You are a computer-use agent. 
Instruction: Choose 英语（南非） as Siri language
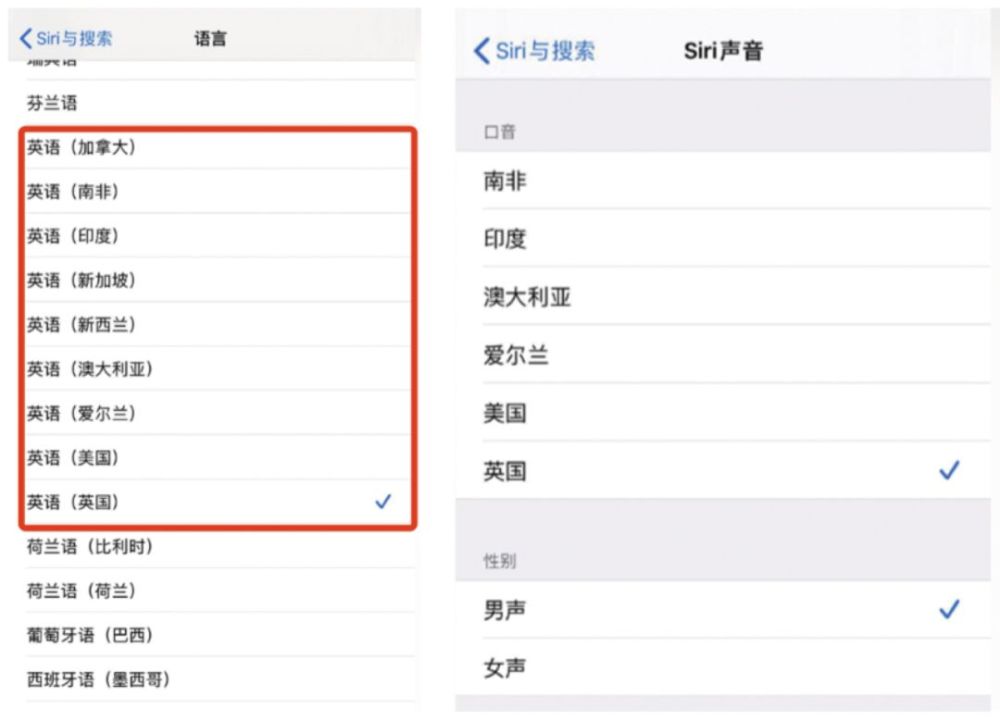coord(73,192)
